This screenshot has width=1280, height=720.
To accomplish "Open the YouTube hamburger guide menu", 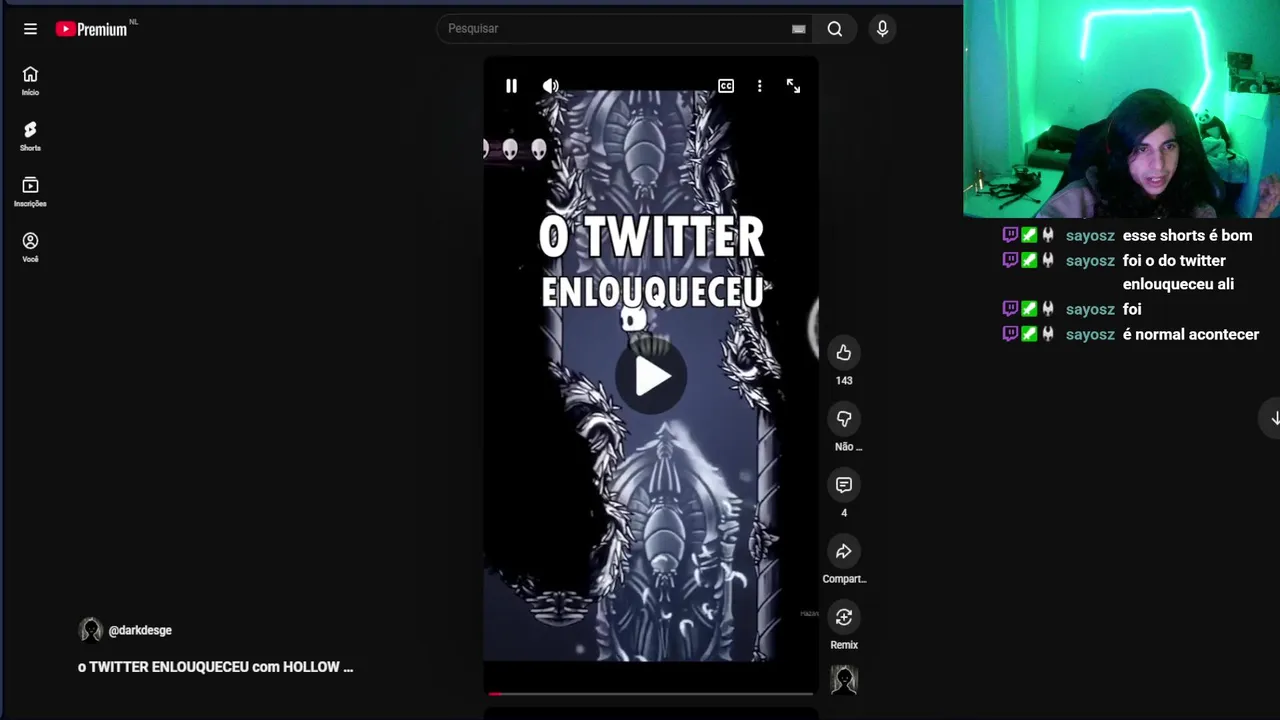I will click(30, 29).
